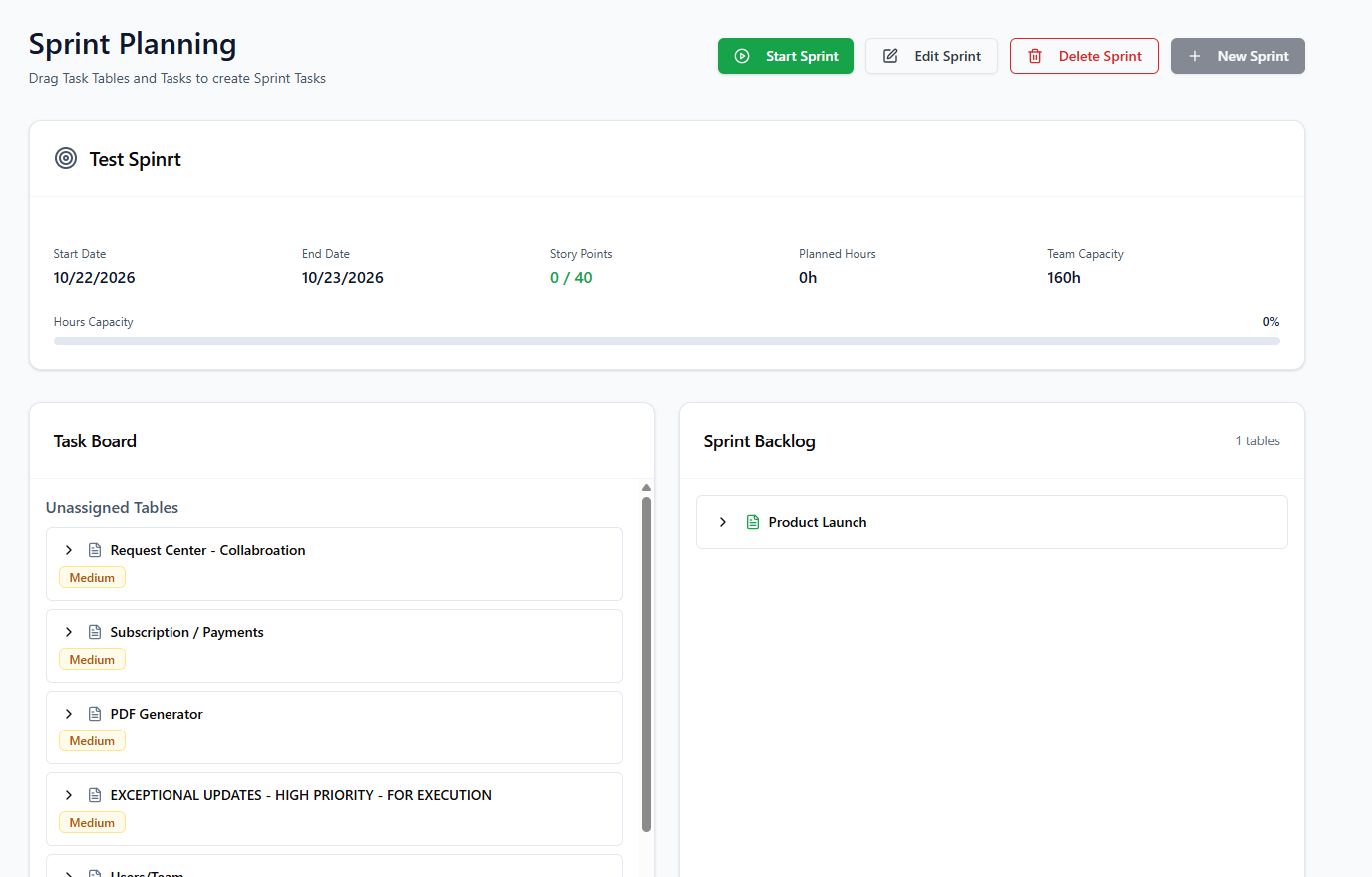Expand the PDF Generator table
Viewport: 1372px width, 877px height.
(x=69, y=714)
